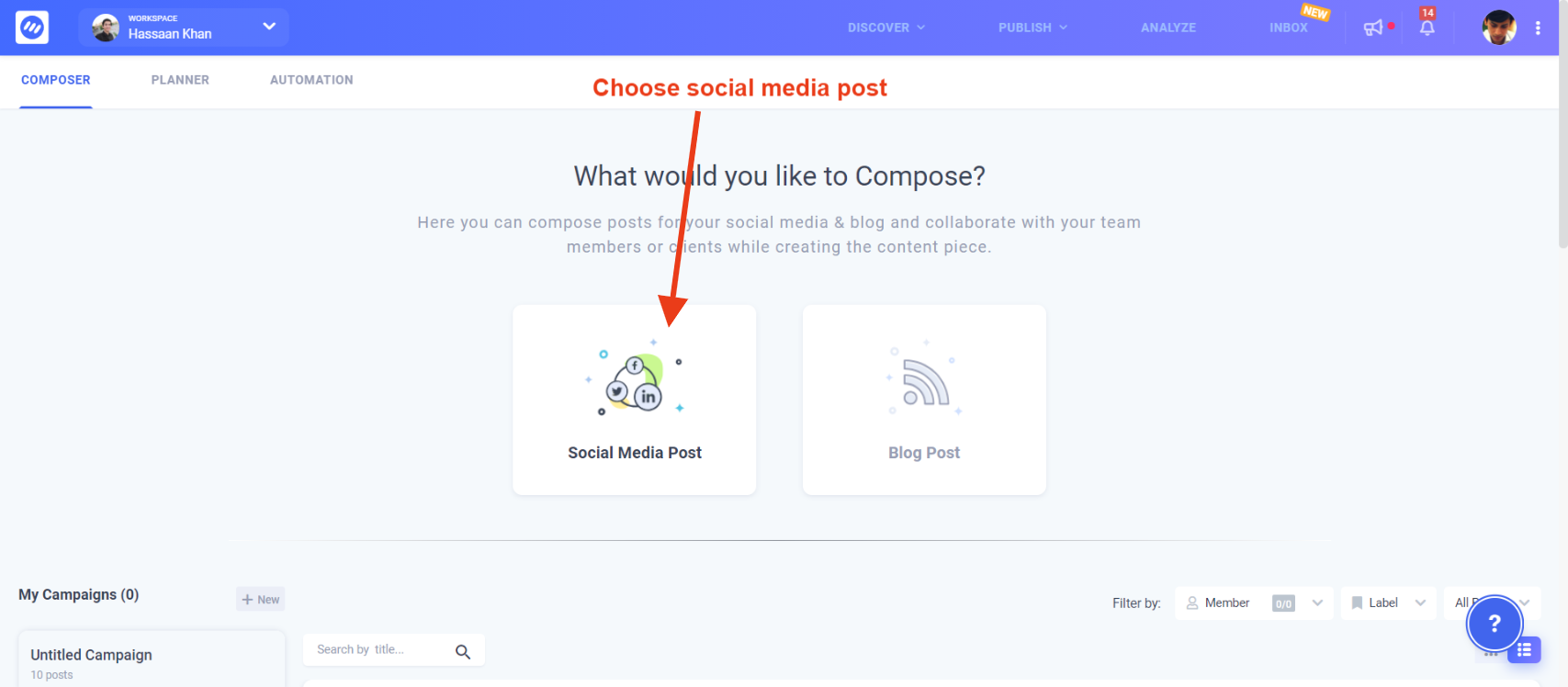
Task: Expand the Discover dropdown menu
Action: click(x=885, y=28)
